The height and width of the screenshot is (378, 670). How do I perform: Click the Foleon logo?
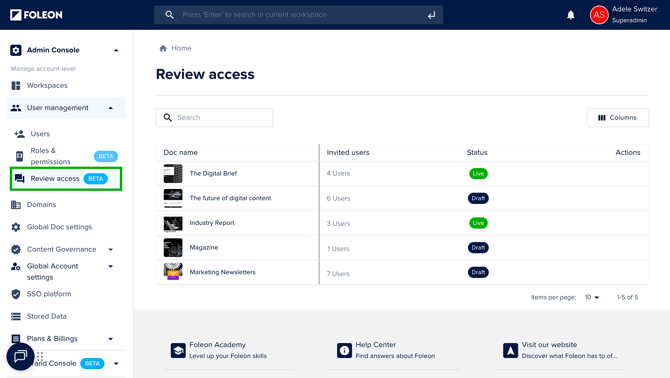(36, 15)
